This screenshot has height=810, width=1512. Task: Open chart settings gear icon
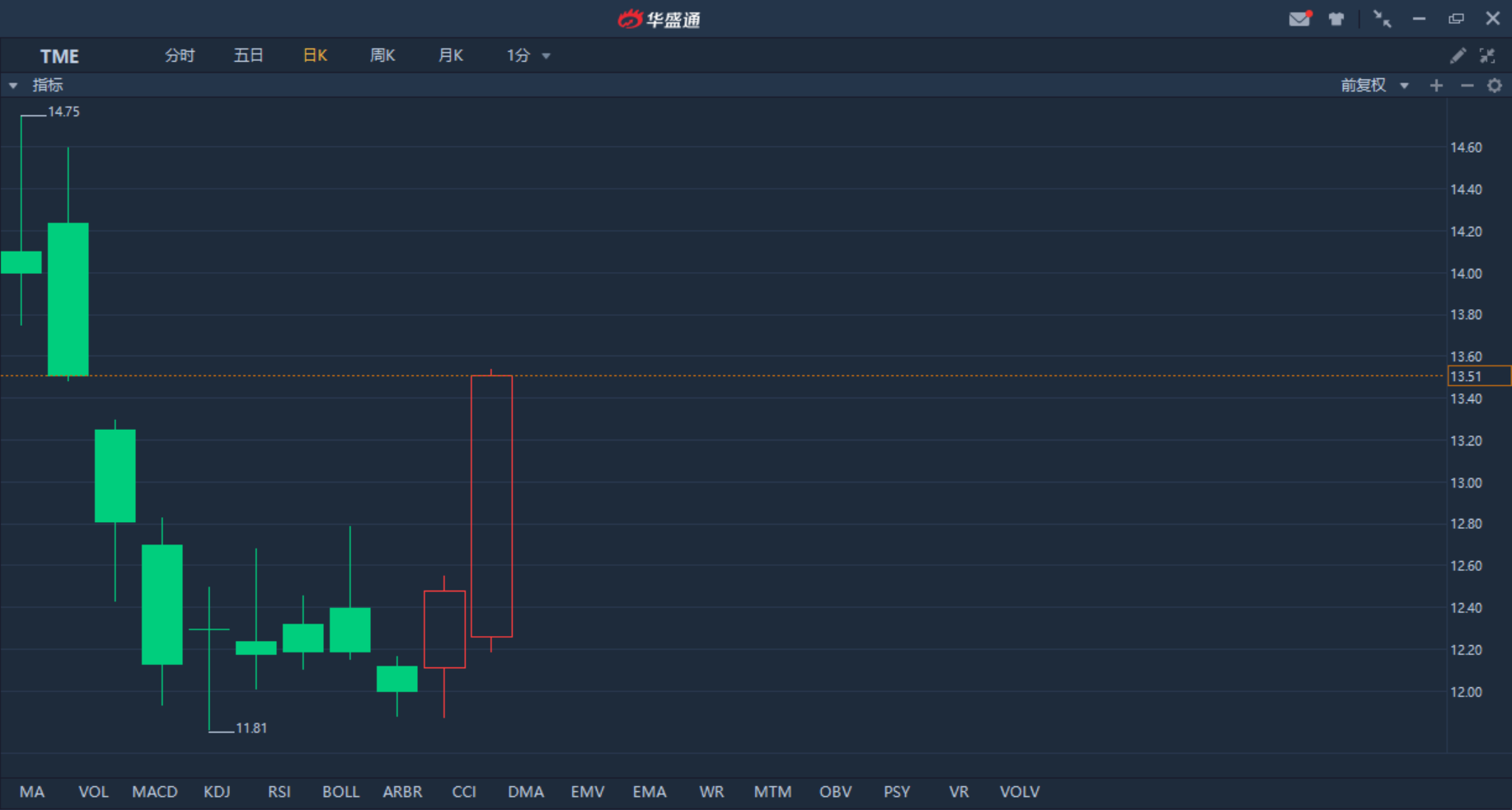point(1495,85)
